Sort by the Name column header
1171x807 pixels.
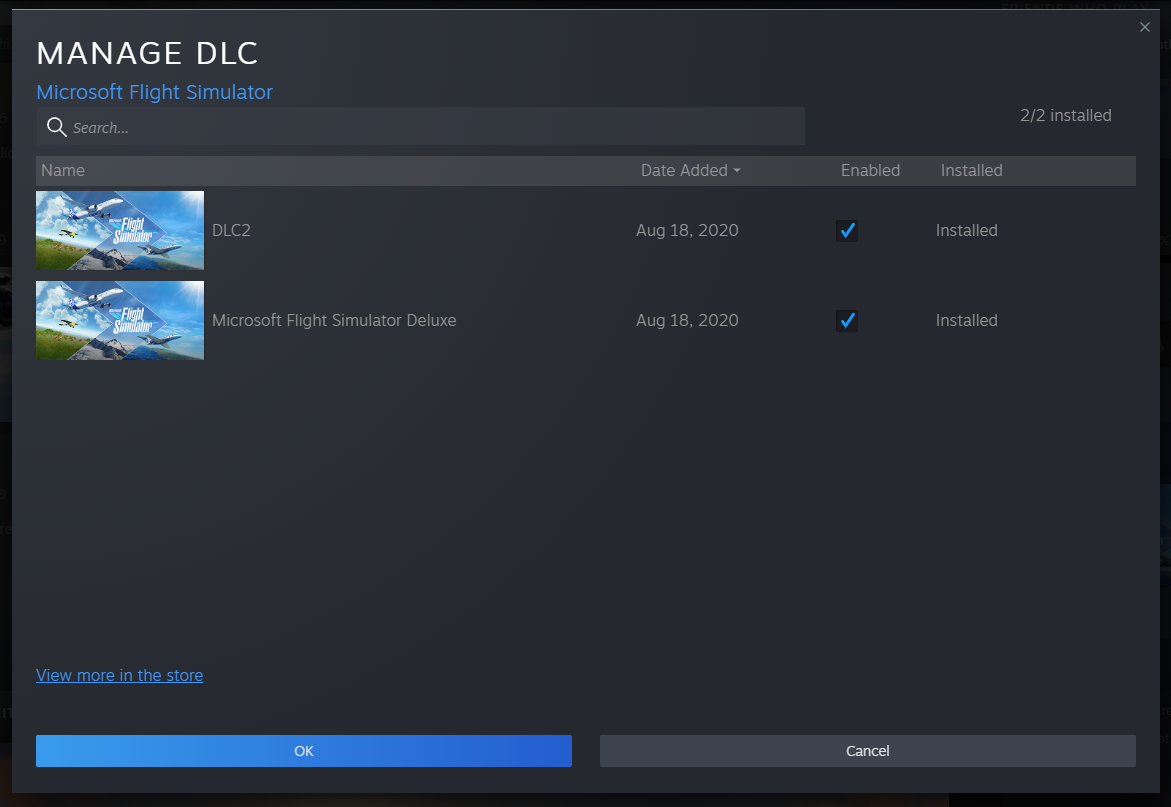point(63,171)
